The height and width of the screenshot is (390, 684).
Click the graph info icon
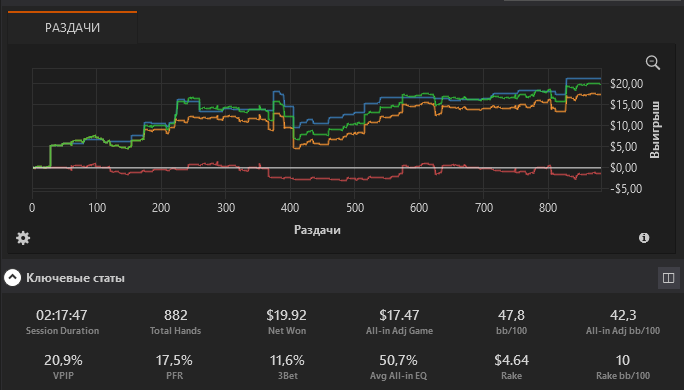click(644, 238)
